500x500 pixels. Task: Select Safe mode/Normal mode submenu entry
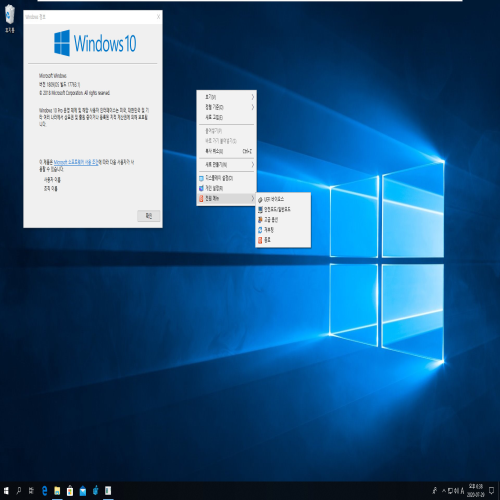coord(283,209)
